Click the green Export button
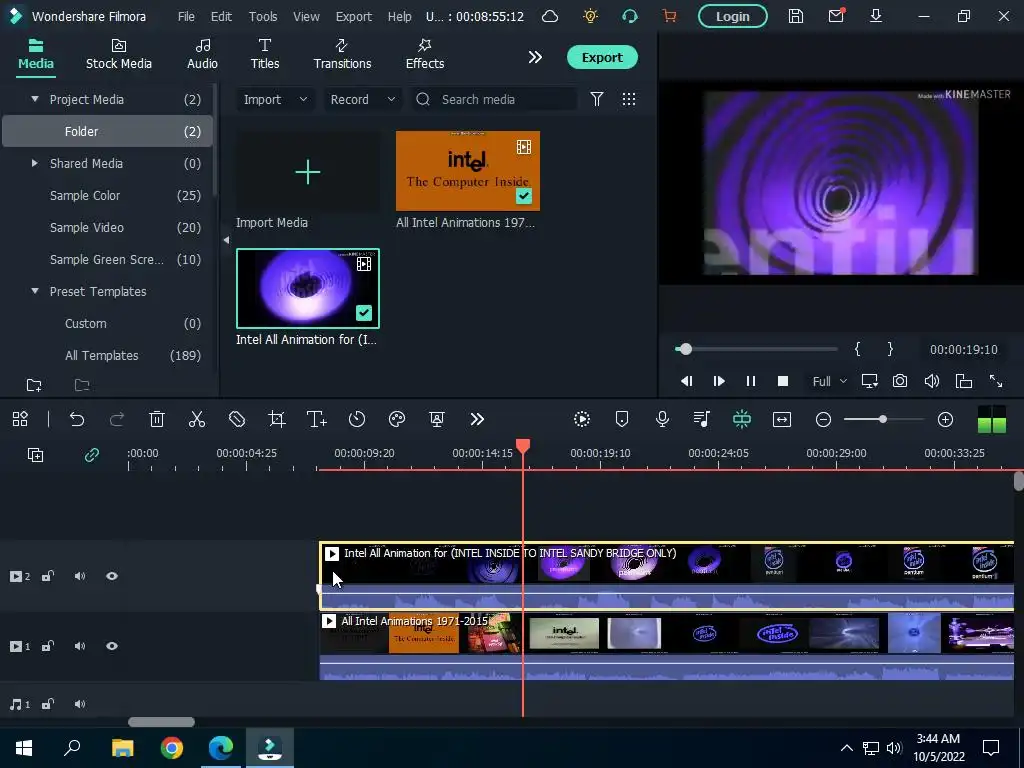Image resolution: width=1024 pixels, height=768 pixels. click(x=601, y=57)
